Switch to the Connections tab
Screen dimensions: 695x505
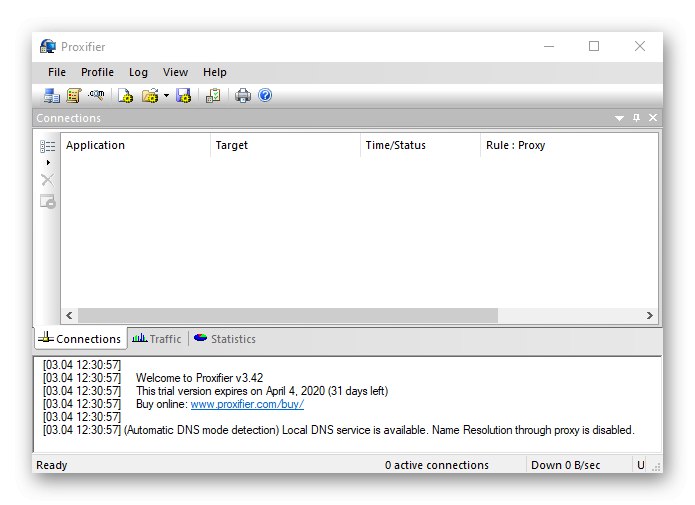(x=80, y=339)
